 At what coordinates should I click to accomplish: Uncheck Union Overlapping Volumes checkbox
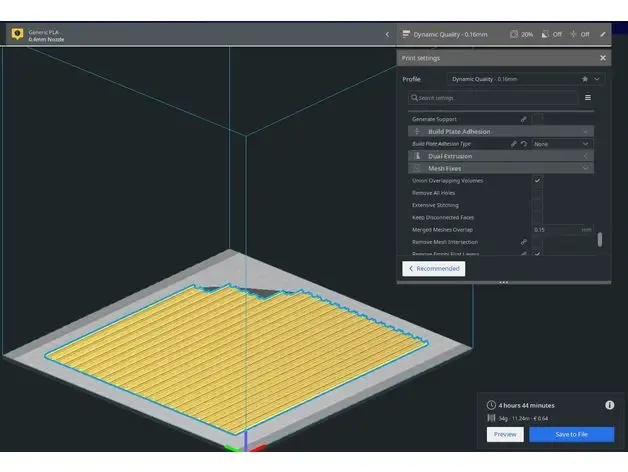click(x=537, y=180)
